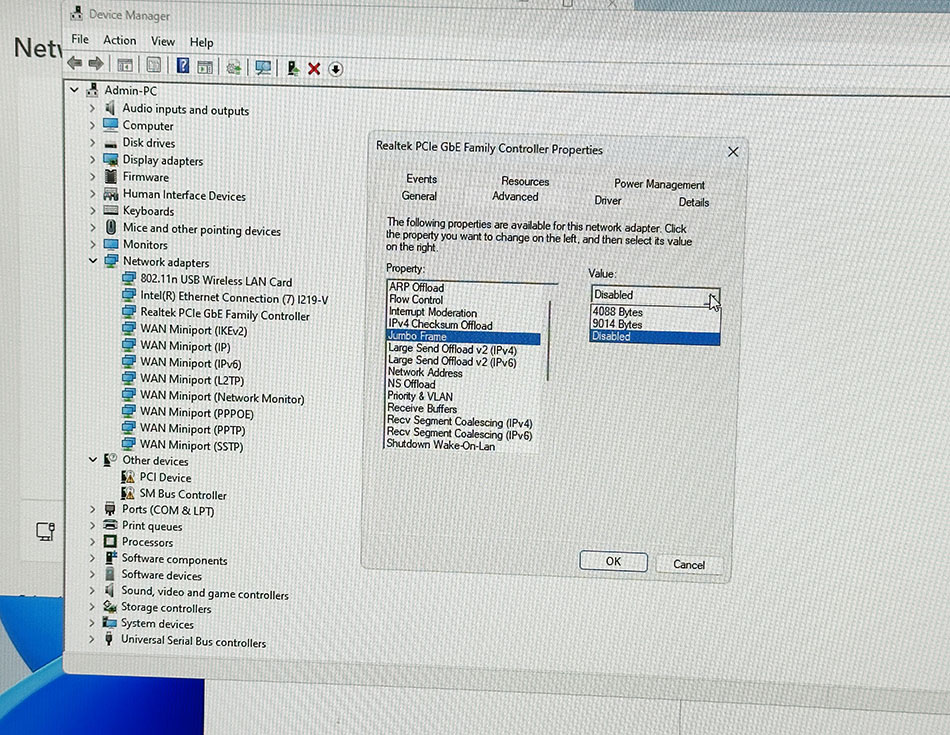
Task: Click the Cancel button
Action: (x=689, y=565)
